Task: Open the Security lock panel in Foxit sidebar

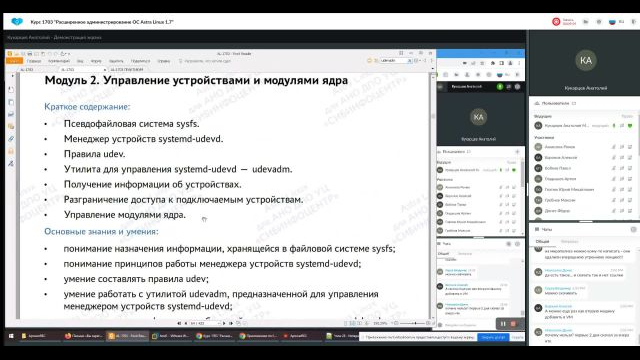Action: click(x=11, y=151)
